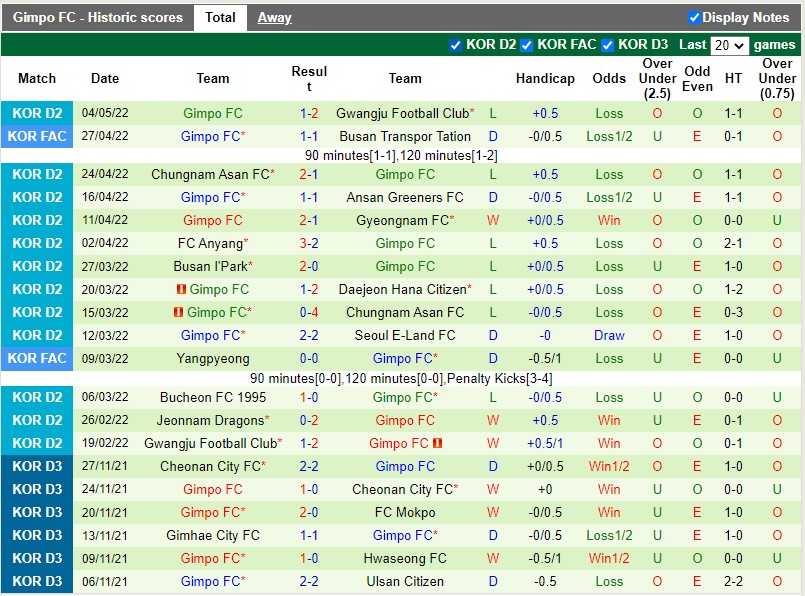Image resolution: width=805 pixels, height=596 pixels.
Task: Toggle the KOR D3 filter checkbox
Action: (607, 45)
